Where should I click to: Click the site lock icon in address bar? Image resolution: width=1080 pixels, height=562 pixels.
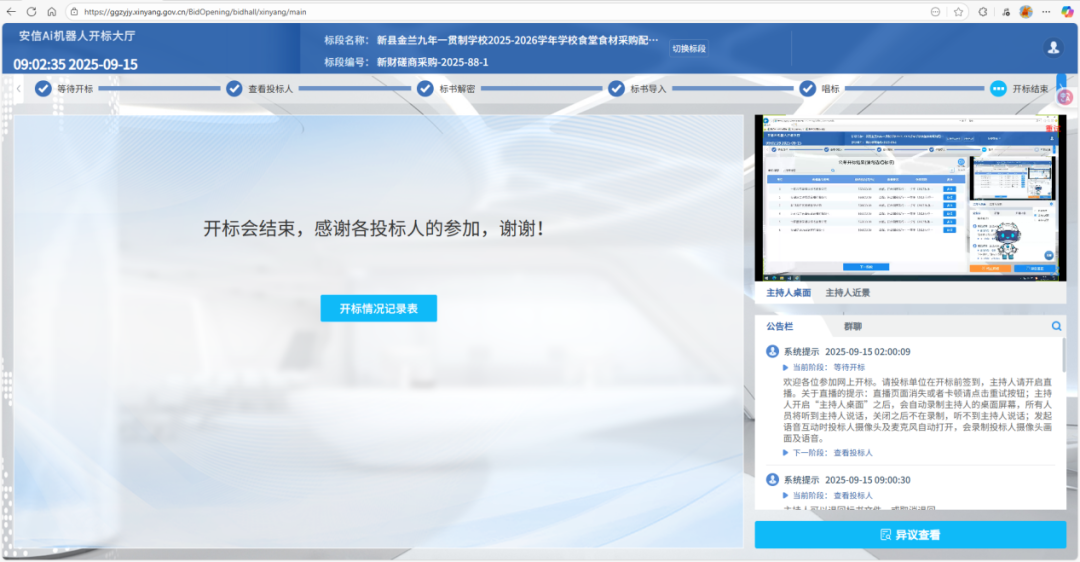click(74, 12)
